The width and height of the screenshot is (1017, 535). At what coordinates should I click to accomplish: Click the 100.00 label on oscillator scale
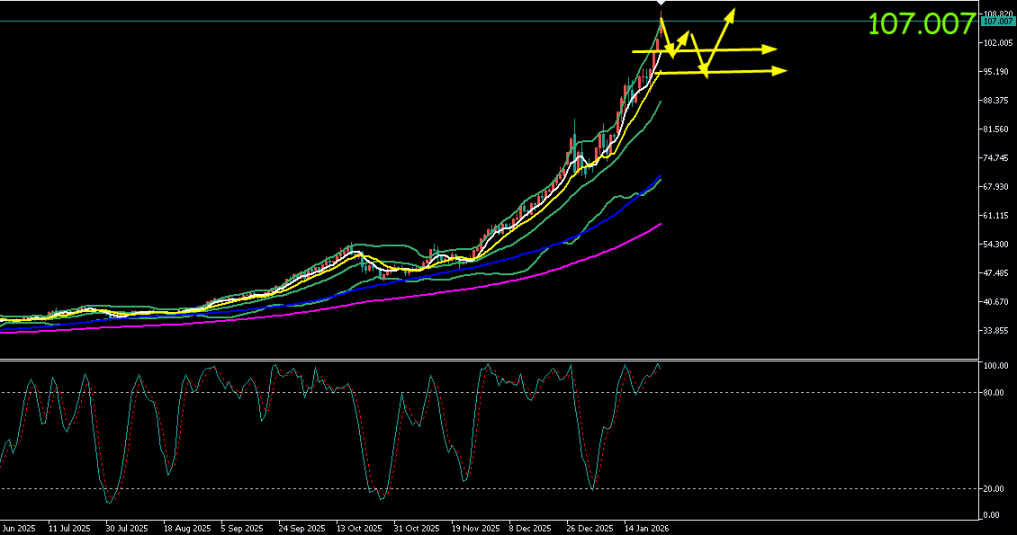click(x=994, y=367)
